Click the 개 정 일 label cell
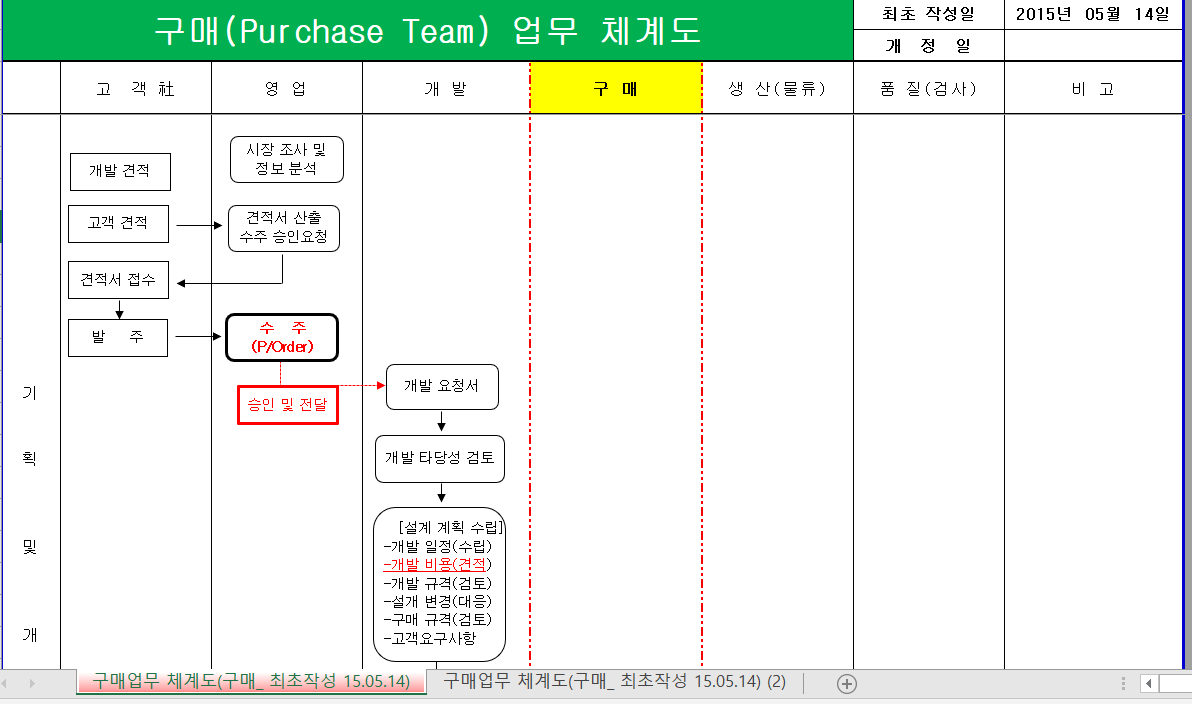The image size is (1192, 704). click(928, 46)
